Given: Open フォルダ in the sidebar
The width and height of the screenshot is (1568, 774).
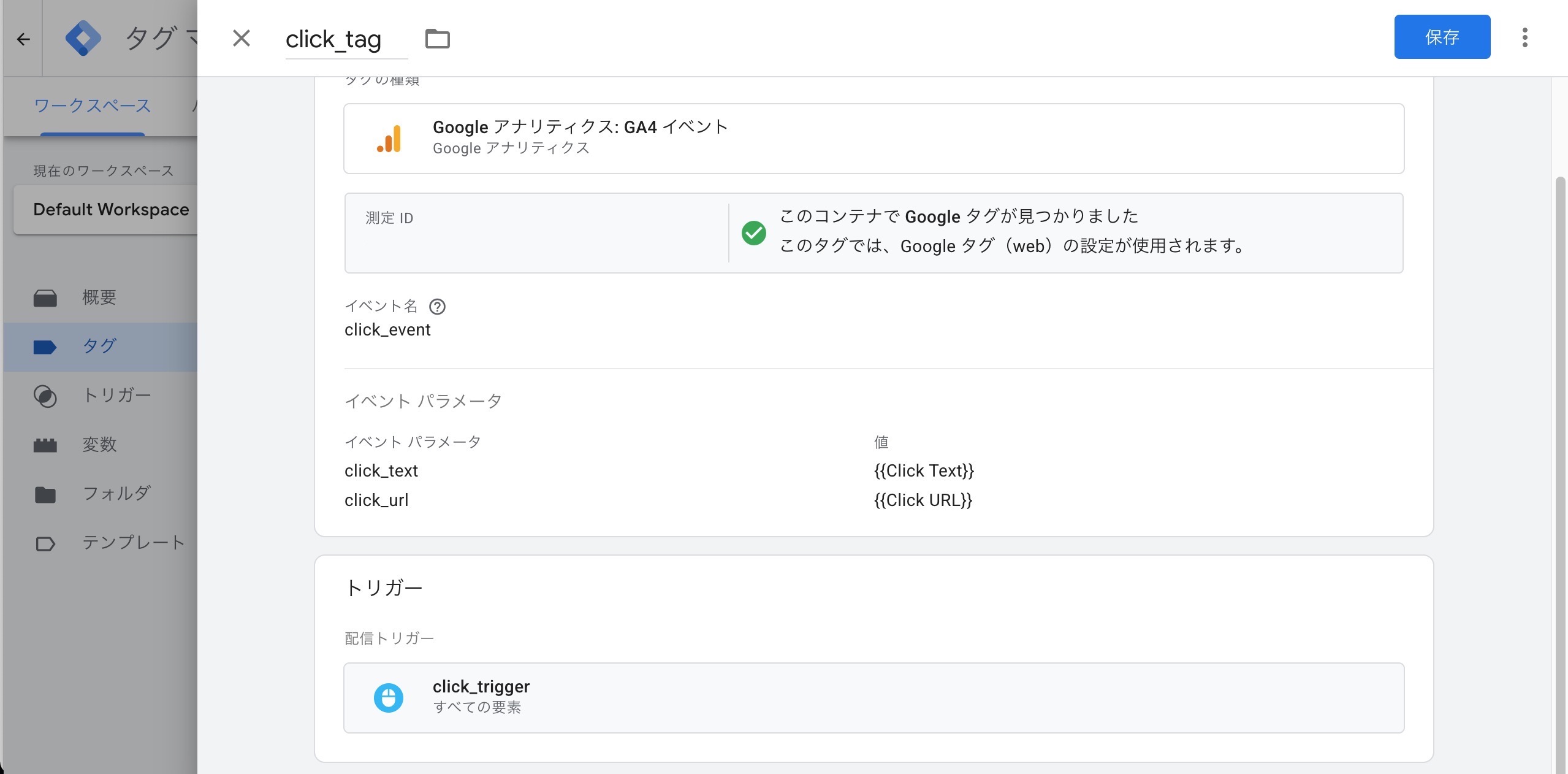Looking at the screenshot, I should click(116, 494).
